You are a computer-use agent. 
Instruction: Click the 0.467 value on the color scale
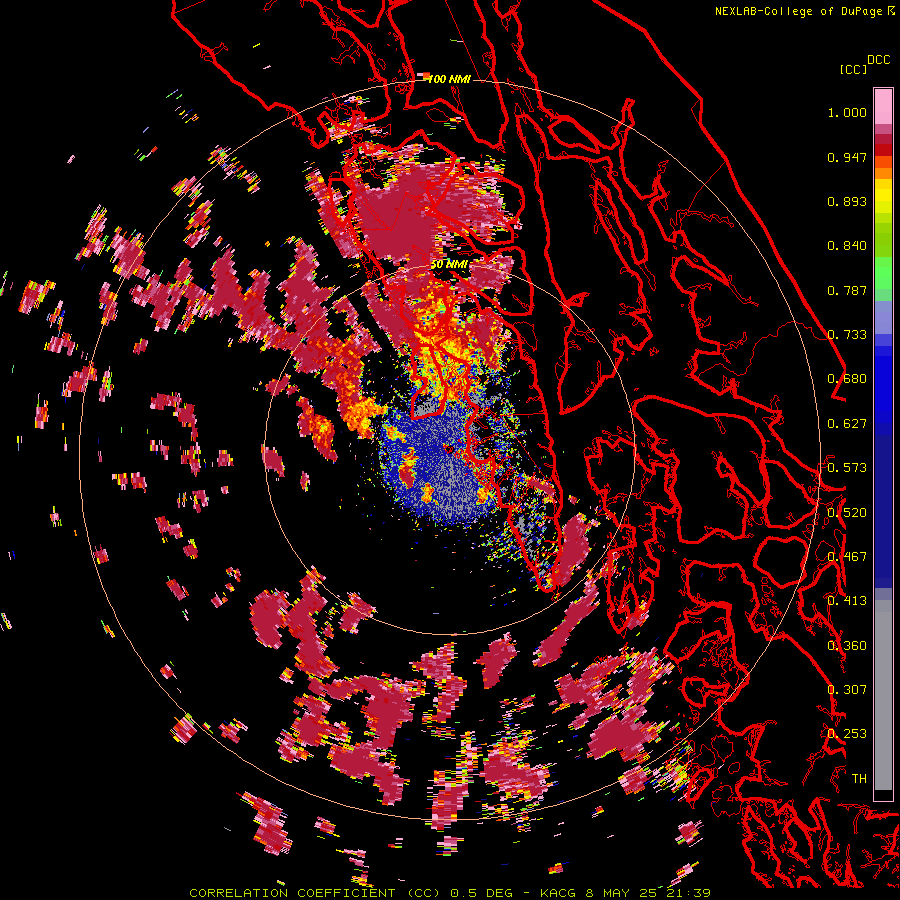(x=847, y=557)
